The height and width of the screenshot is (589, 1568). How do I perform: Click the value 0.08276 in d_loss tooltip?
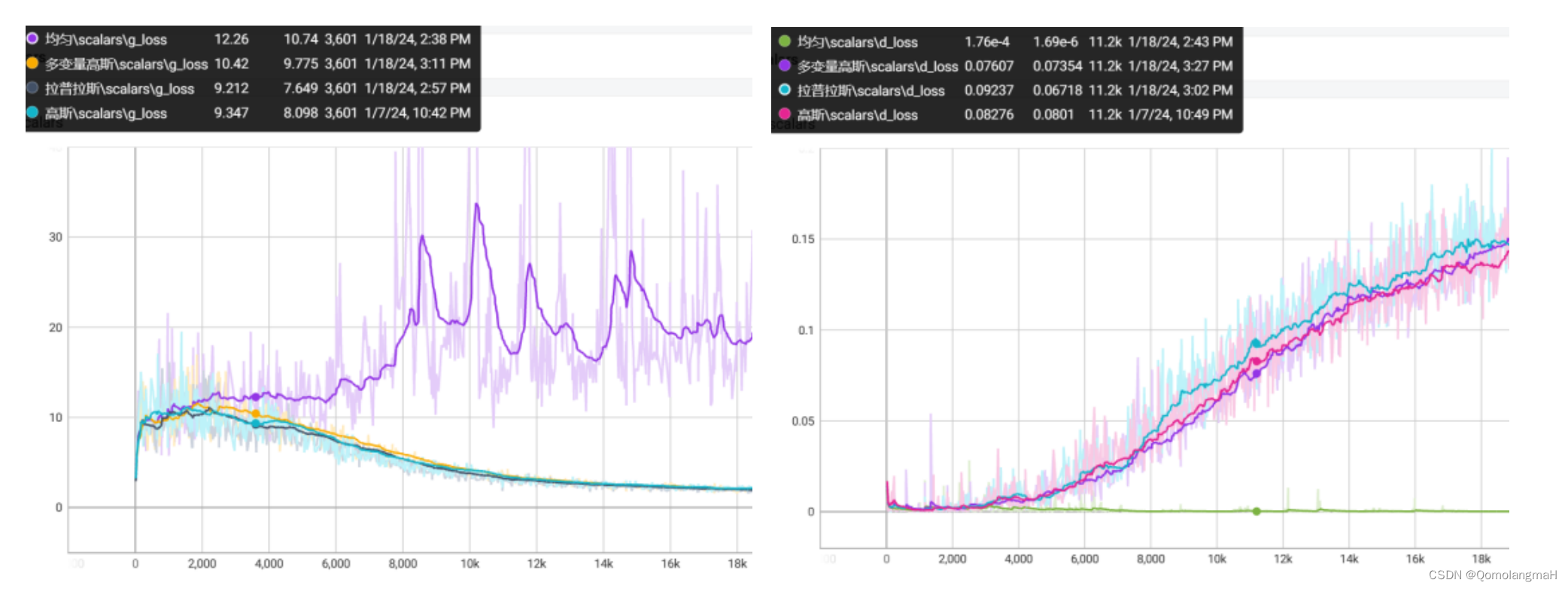point(989,115)
